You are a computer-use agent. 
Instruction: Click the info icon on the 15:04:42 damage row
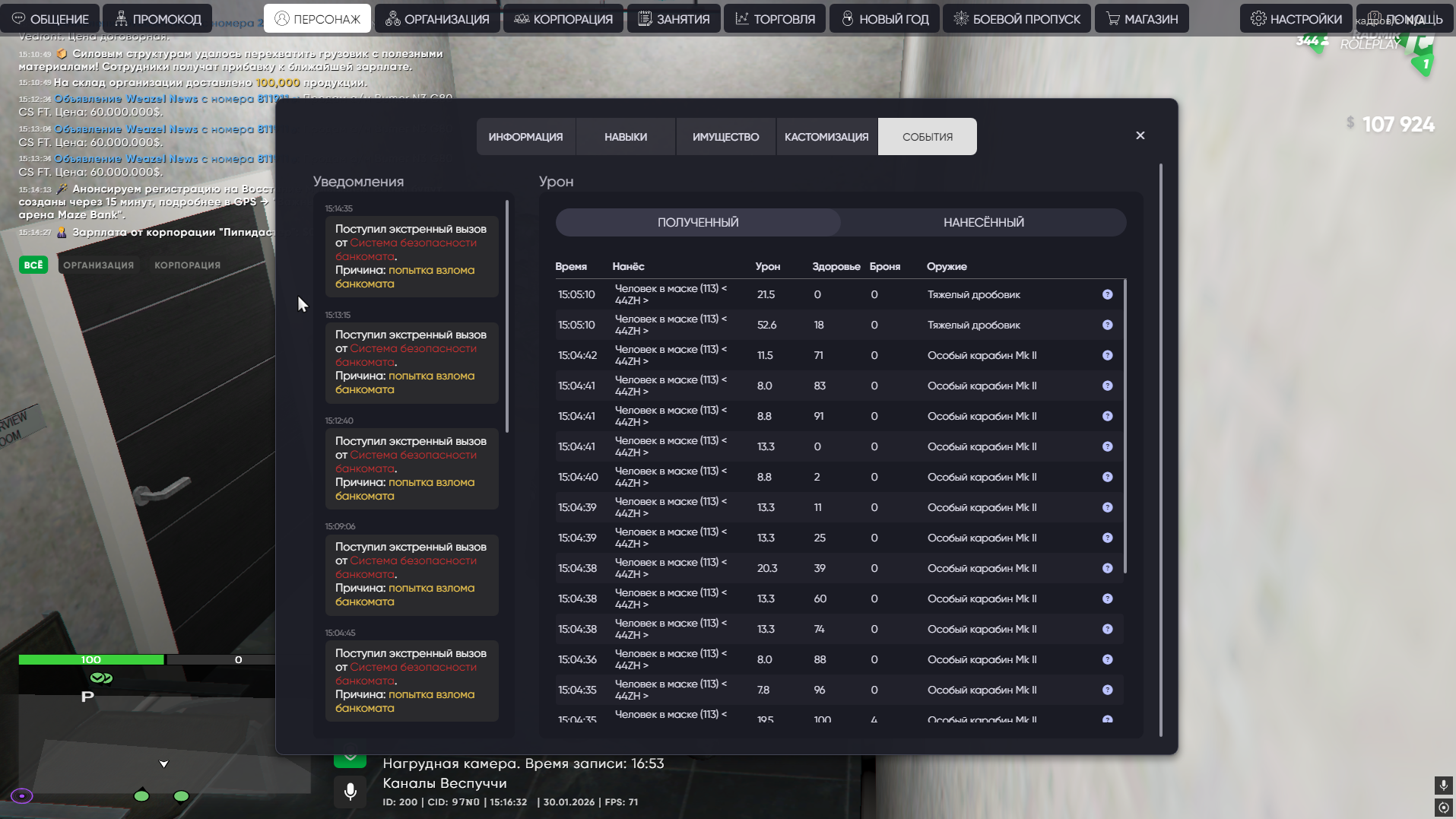click(x=1107, y=355)
